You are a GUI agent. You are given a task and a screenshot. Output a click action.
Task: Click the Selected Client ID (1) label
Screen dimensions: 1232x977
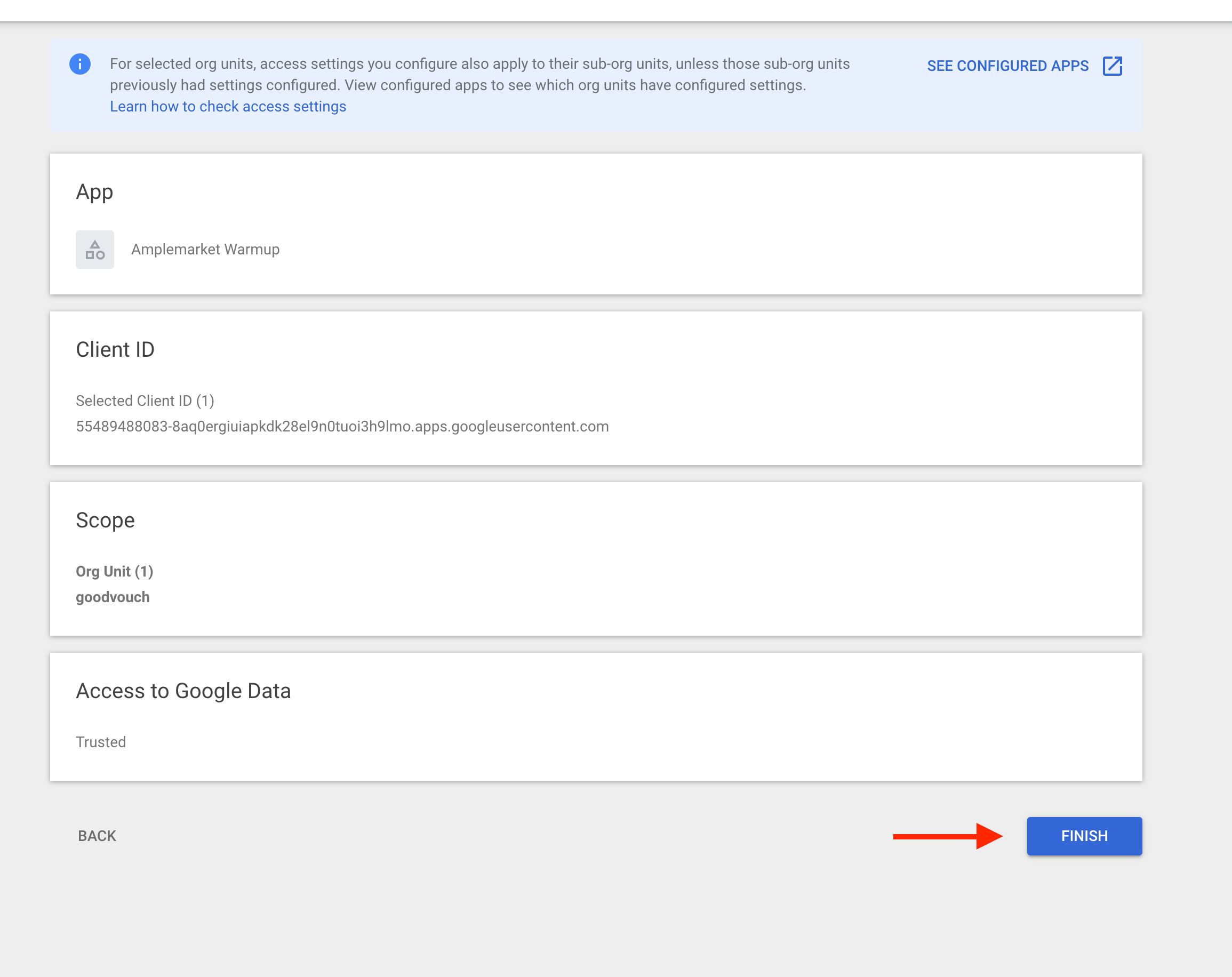point(145,401)
